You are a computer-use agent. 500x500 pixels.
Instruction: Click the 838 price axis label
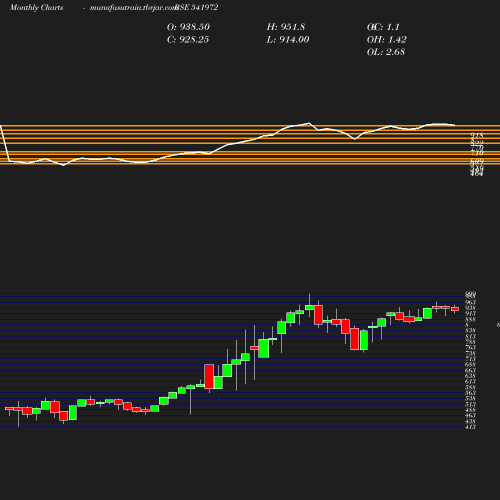point(470,331)
